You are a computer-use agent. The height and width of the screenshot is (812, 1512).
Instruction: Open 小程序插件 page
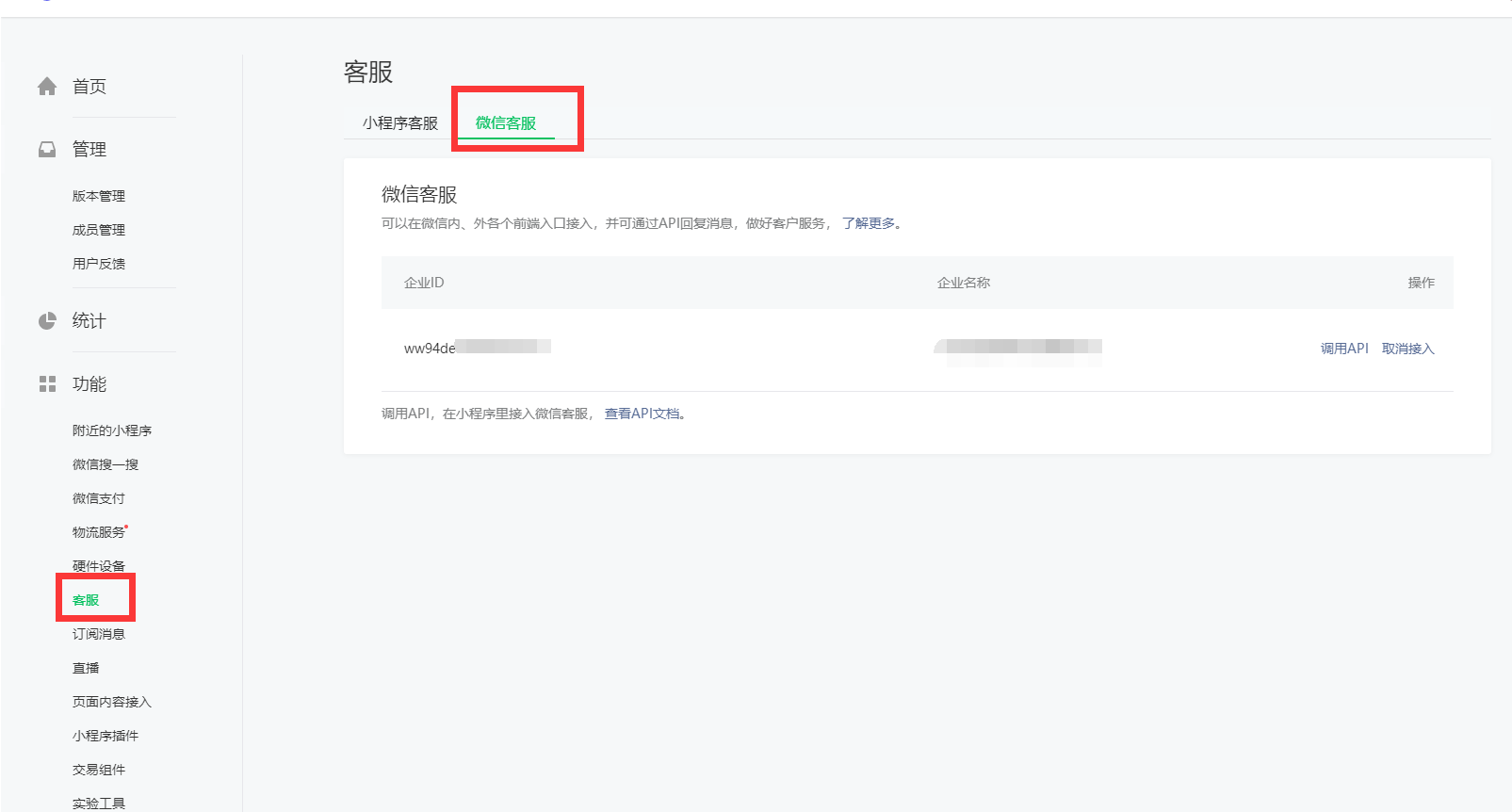pos(106,736)
